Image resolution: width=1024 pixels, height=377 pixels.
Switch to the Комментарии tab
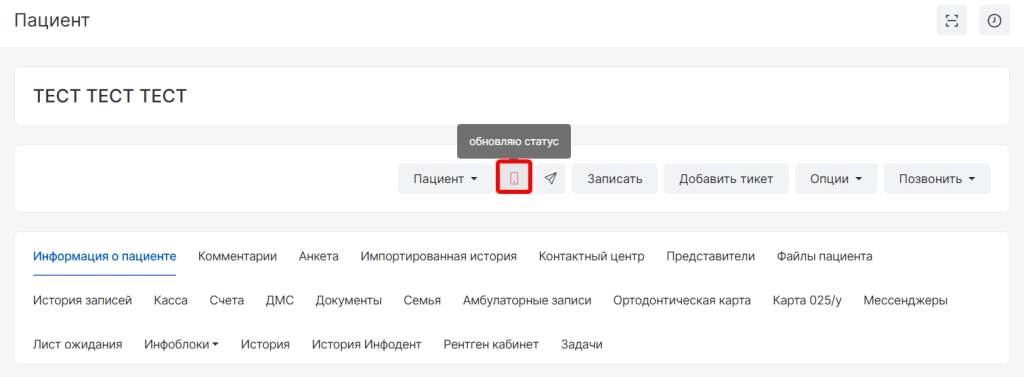coord(237,256)
